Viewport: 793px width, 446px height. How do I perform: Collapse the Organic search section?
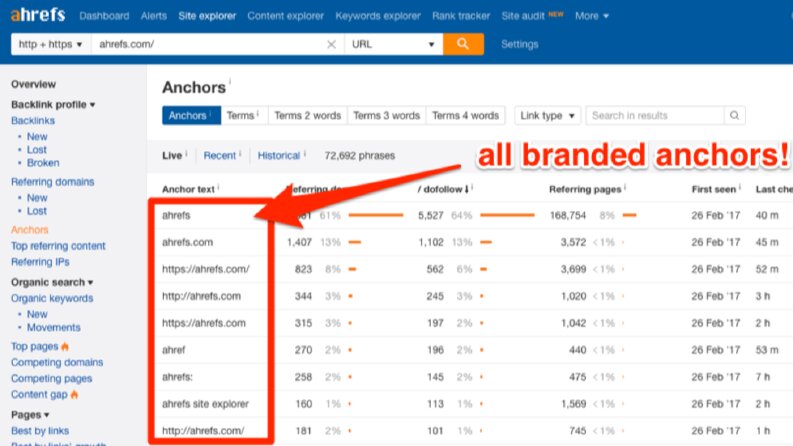(52, 282)
